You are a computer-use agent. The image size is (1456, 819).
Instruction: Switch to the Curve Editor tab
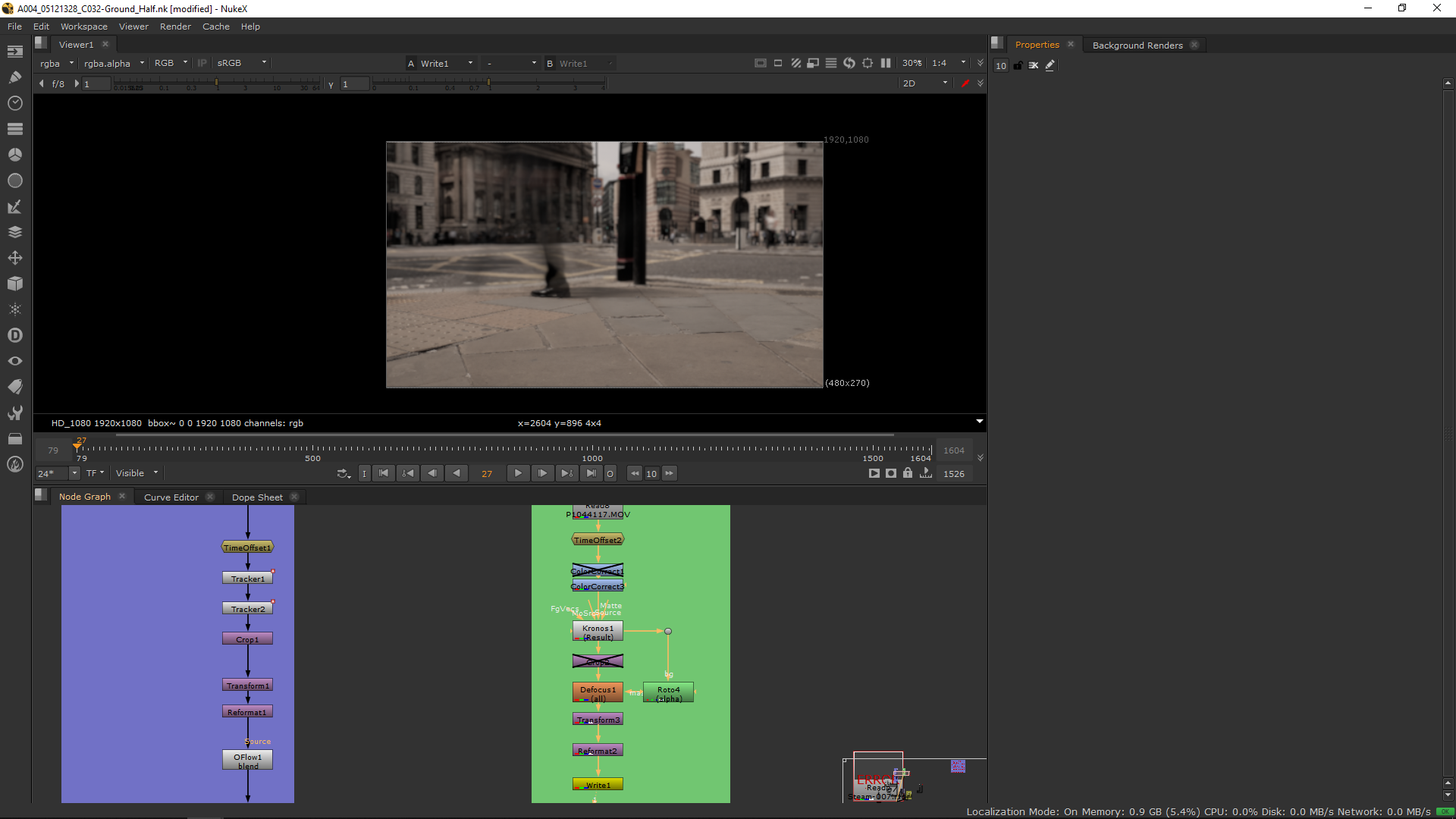tap(171, 497)
